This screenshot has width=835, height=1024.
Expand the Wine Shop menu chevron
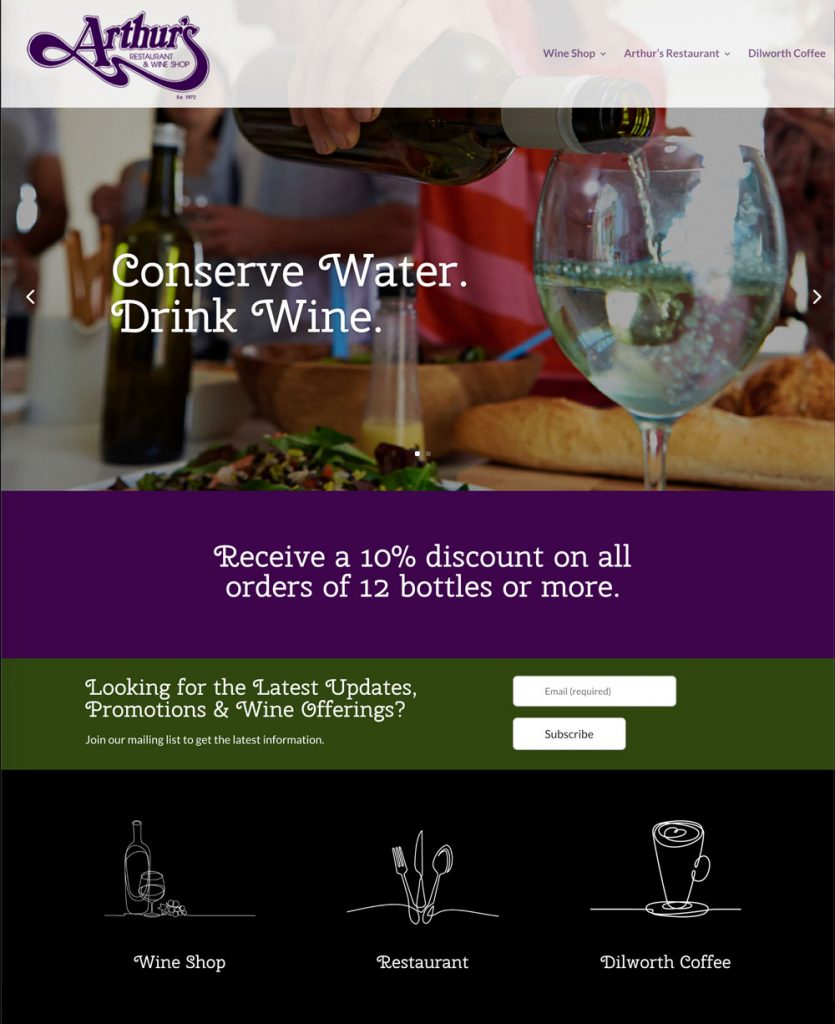point(603,54)
